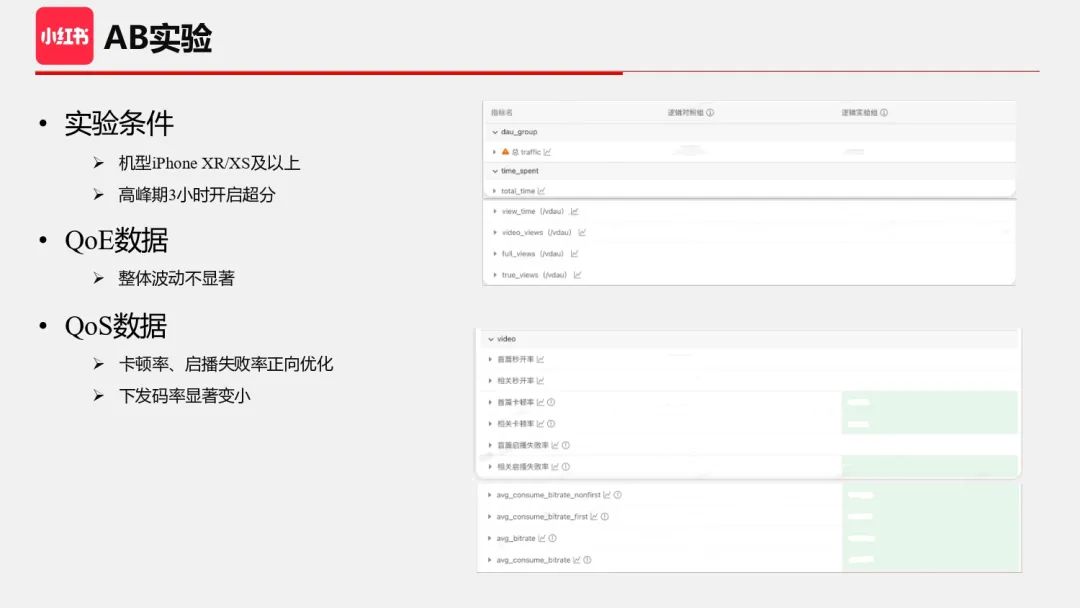Expand the avg_consume_bitrate_first row triangle
The width and height of the screenshot is (1080, 608).
coord(490,516)
